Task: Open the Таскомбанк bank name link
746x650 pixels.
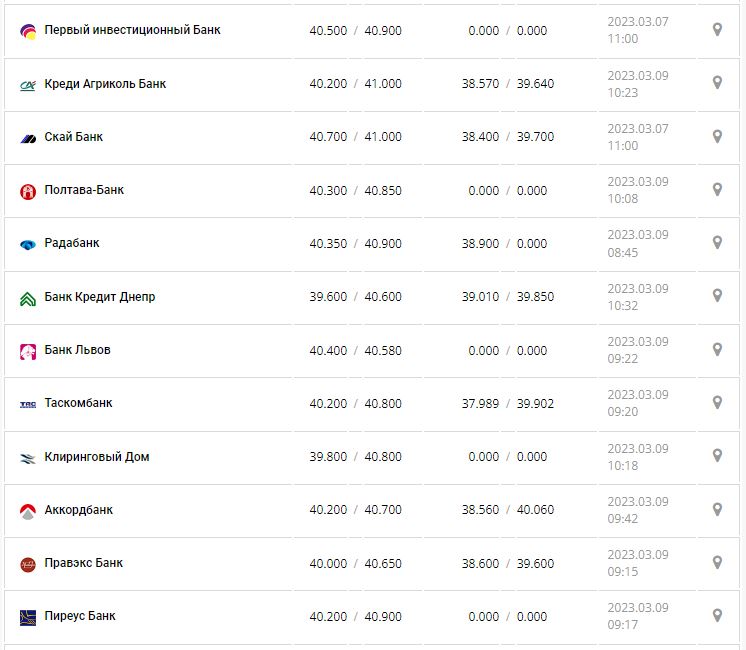Action: [x=79, y=403]
